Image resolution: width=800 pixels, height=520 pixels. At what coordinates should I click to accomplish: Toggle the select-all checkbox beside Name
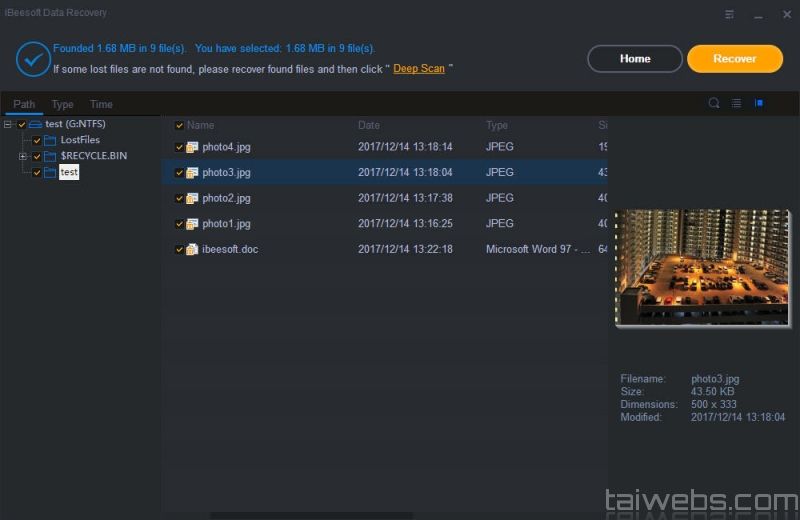pyautogui.click(x=179, y=126)
